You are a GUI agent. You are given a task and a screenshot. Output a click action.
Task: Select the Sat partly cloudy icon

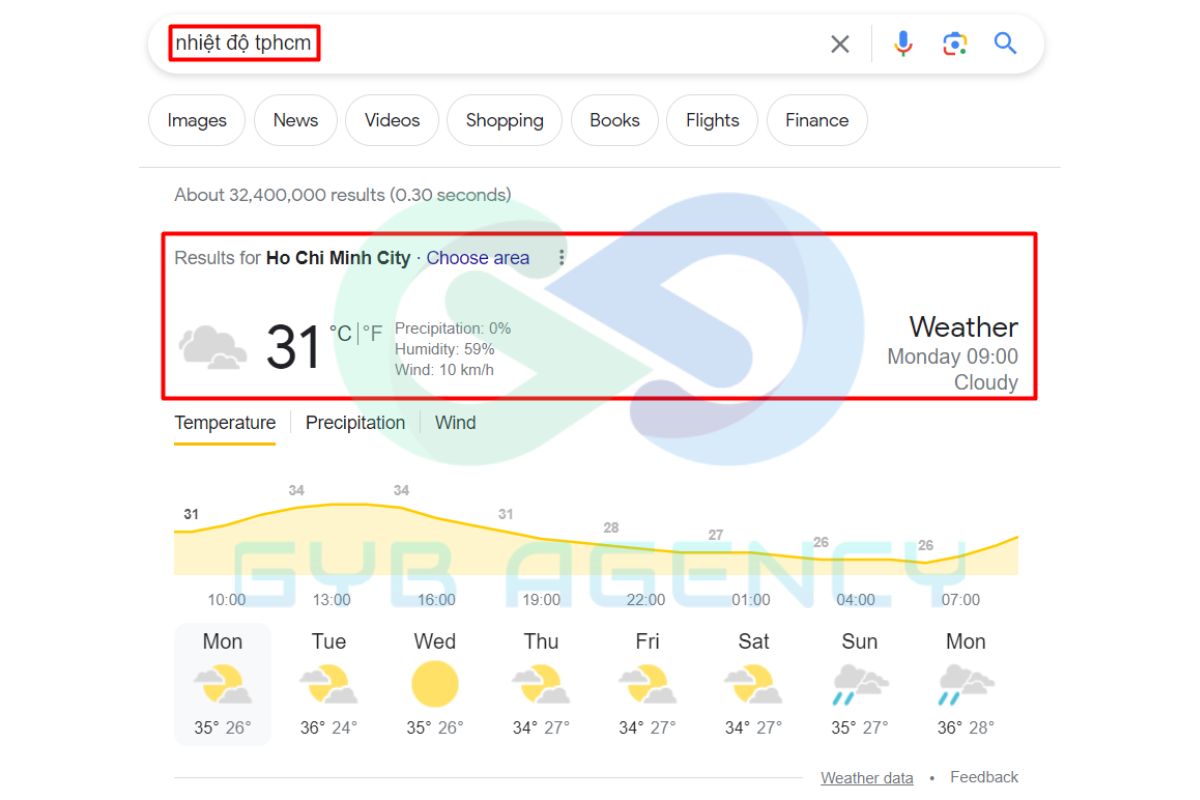[753, 686]
